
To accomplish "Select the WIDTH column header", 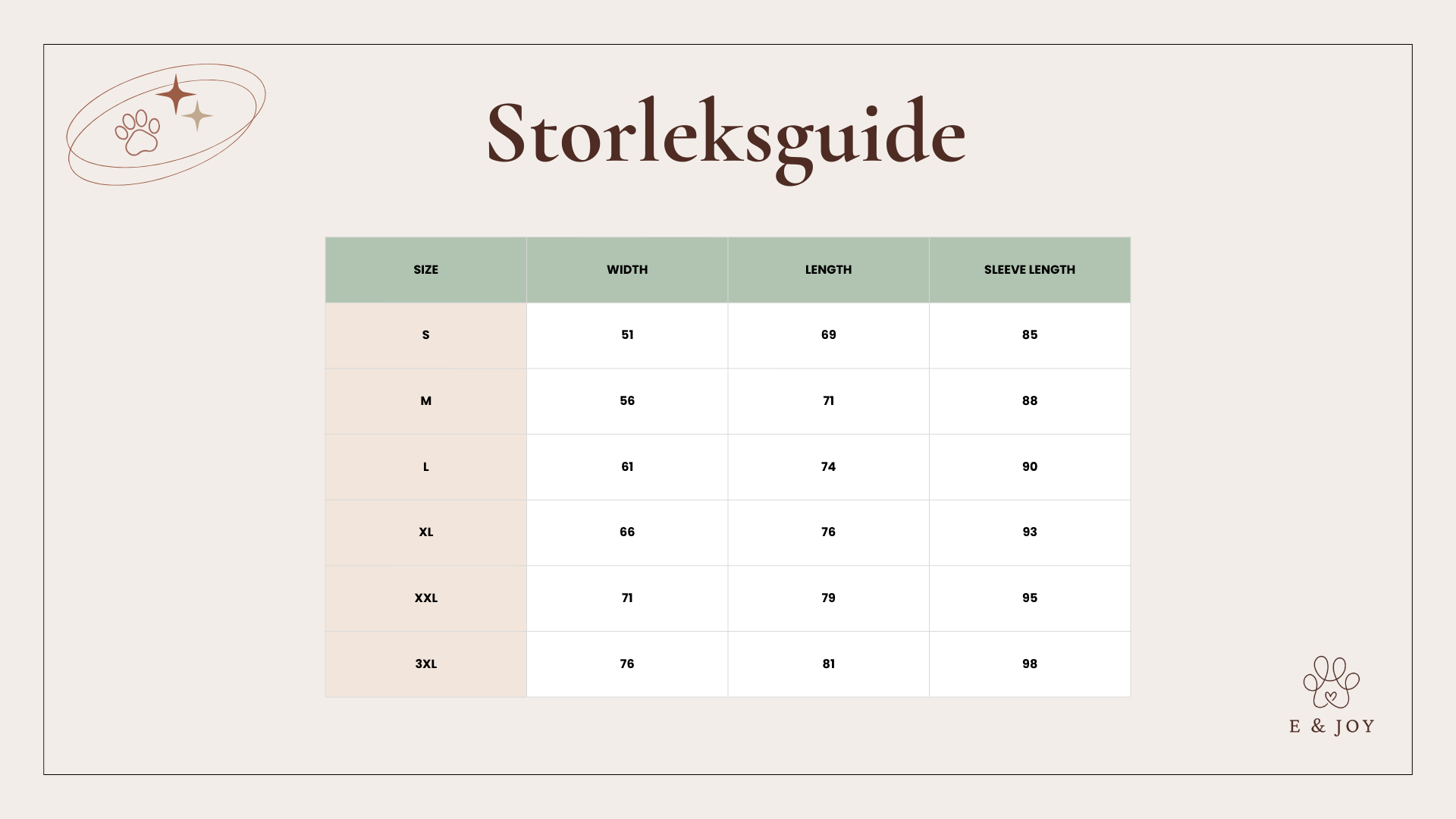I will click(627, 270).
